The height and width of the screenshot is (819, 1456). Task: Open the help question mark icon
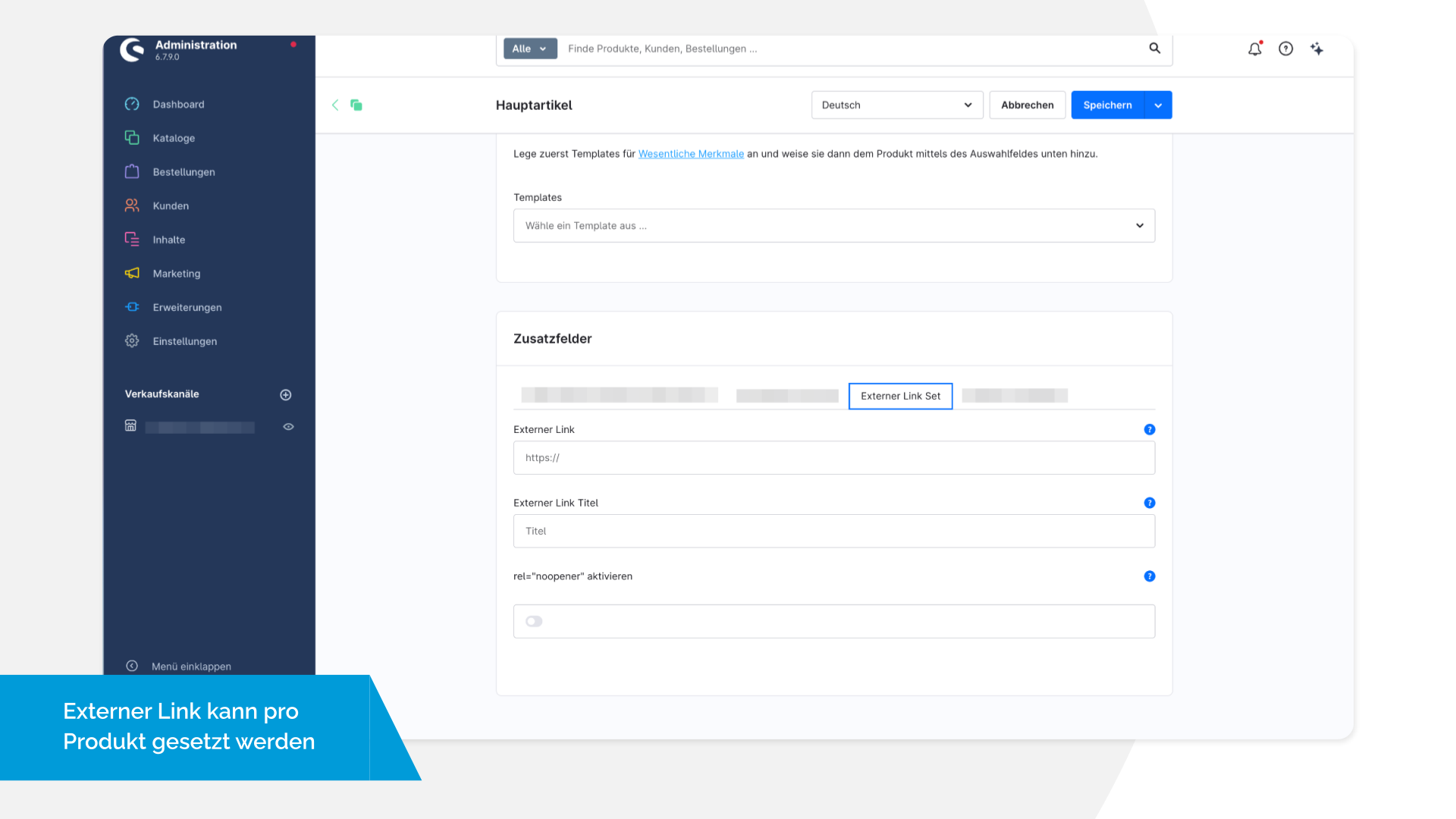point(1286,49)
